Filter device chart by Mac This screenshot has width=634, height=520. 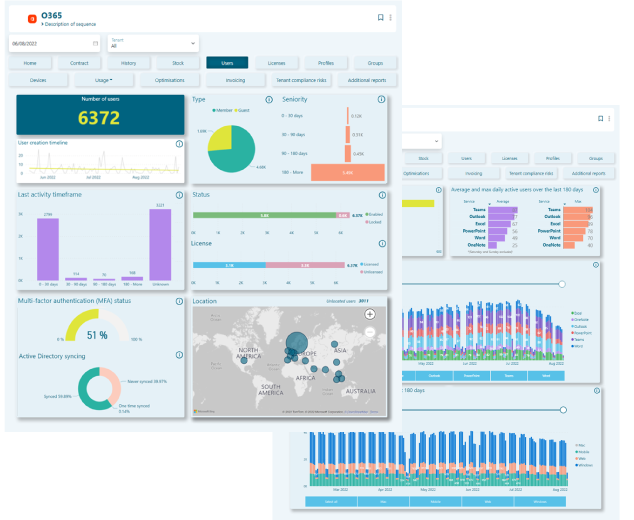(x=383, y=502)
